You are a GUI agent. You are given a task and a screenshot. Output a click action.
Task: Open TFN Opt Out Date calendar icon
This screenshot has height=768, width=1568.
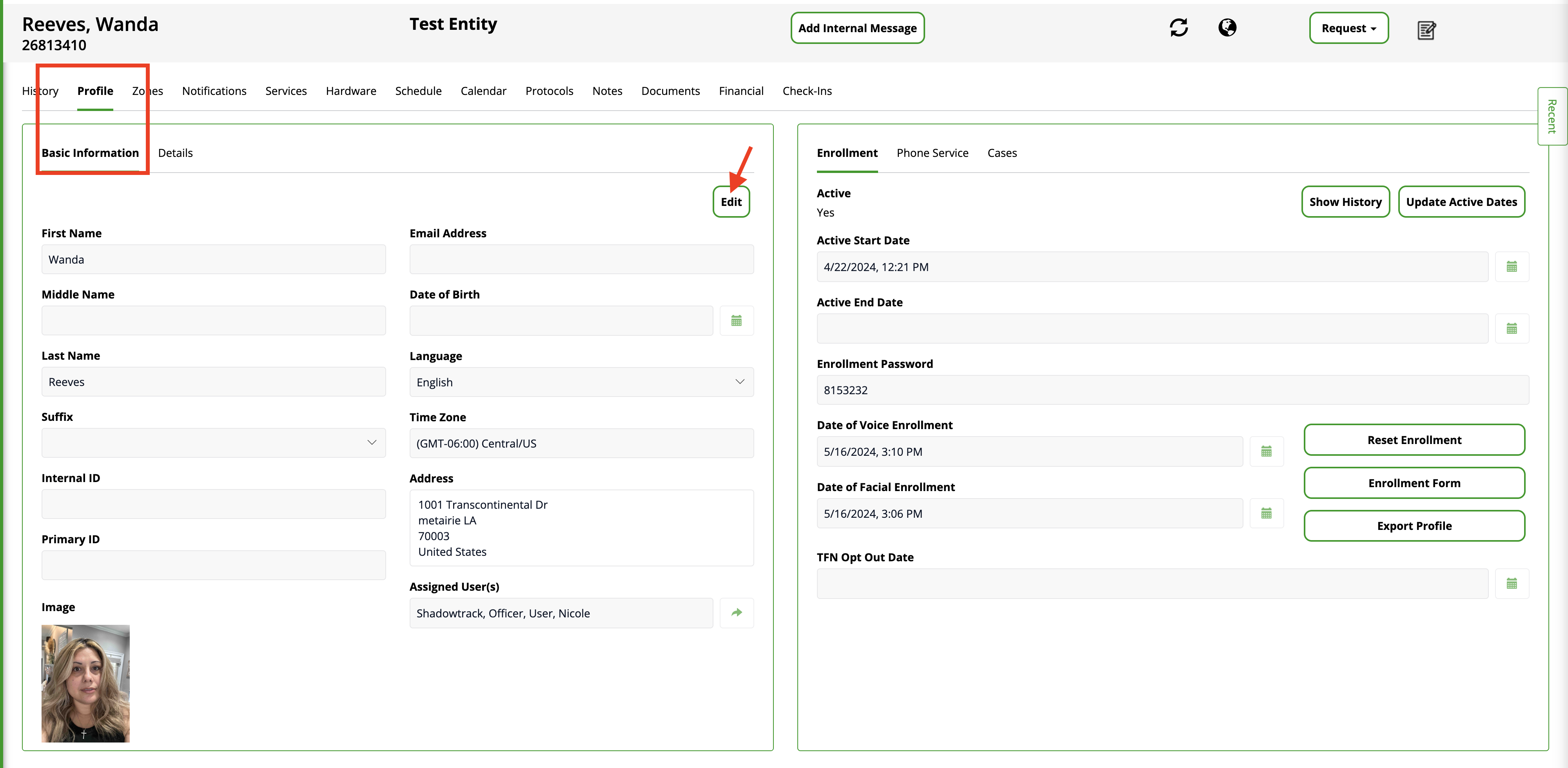pos(1512,584)
